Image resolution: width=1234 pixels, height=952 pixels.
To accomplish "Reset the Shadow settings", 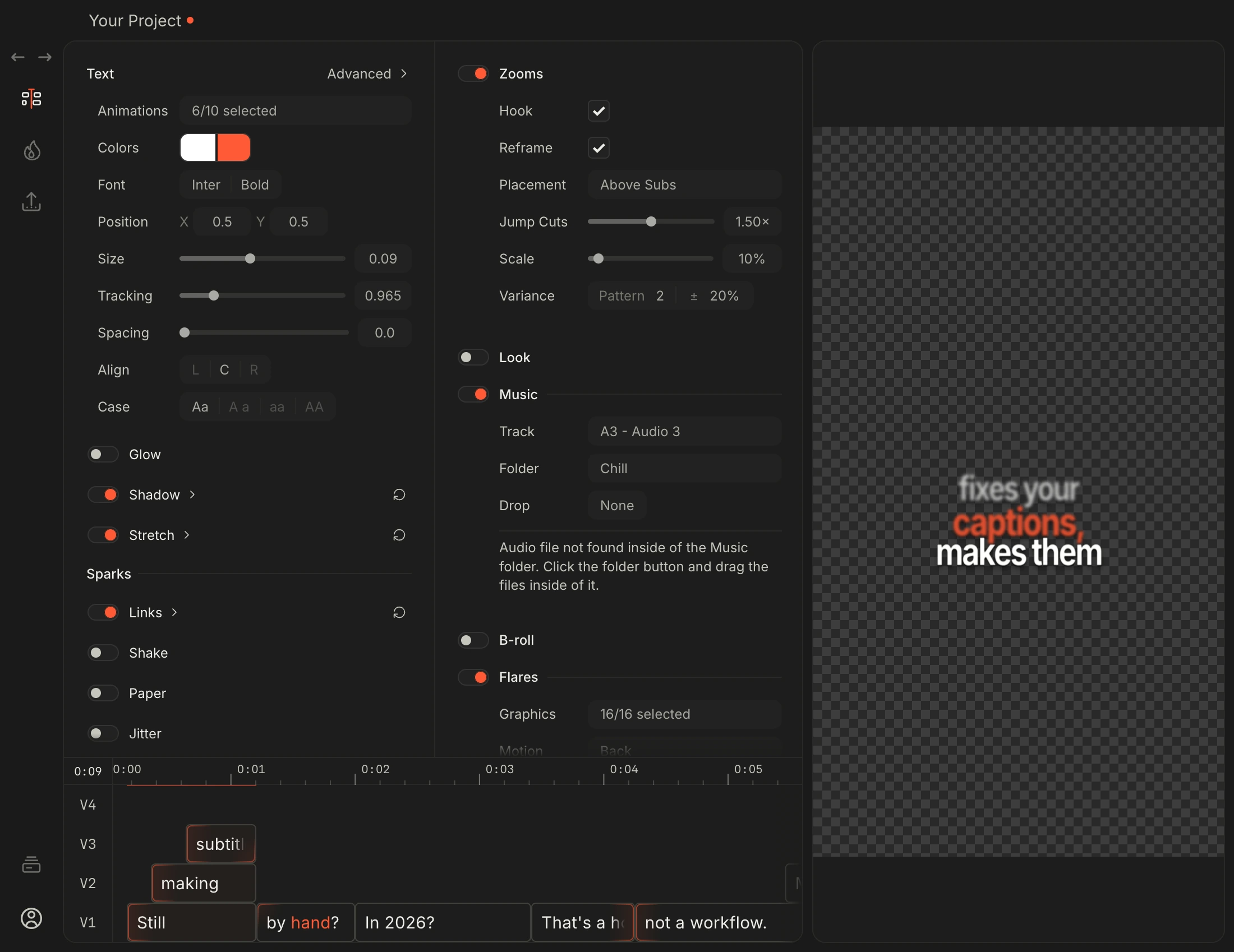I will (x=399, y=495).
